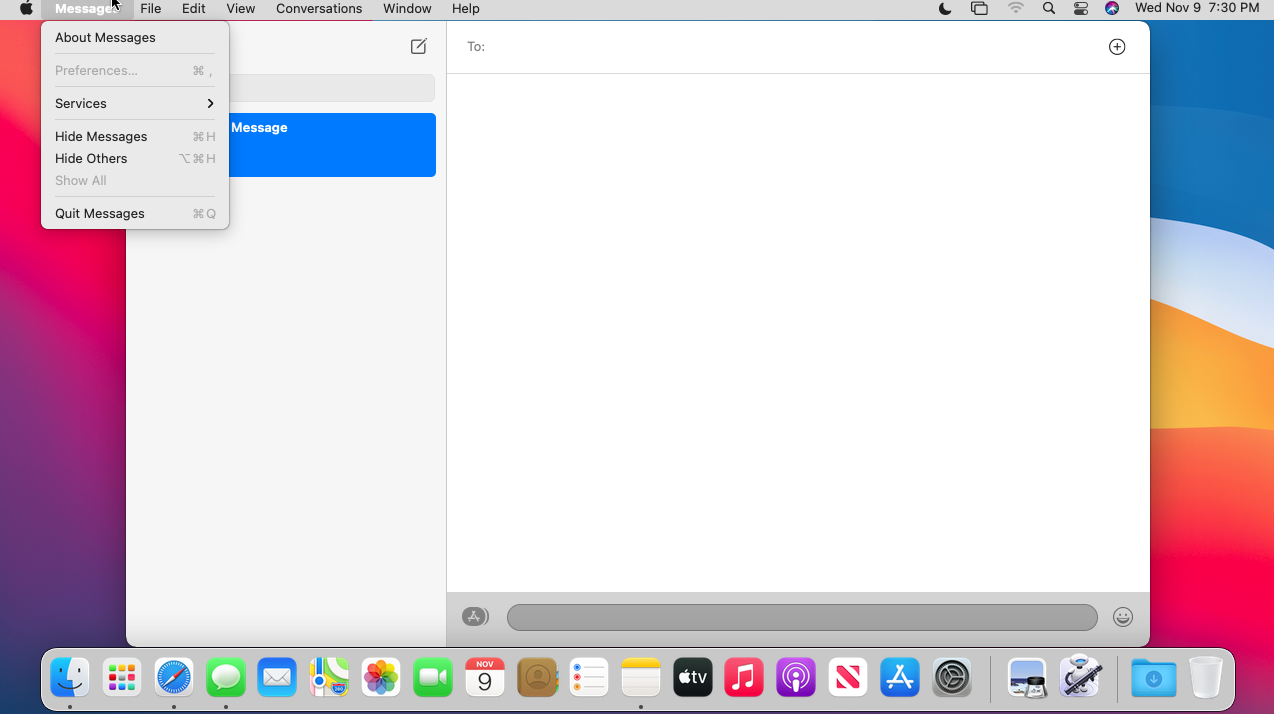Image resolution: width=1274 pixels, height=714 pixels.
Task: Open the File menu
Action: click(x=151, y=8)
